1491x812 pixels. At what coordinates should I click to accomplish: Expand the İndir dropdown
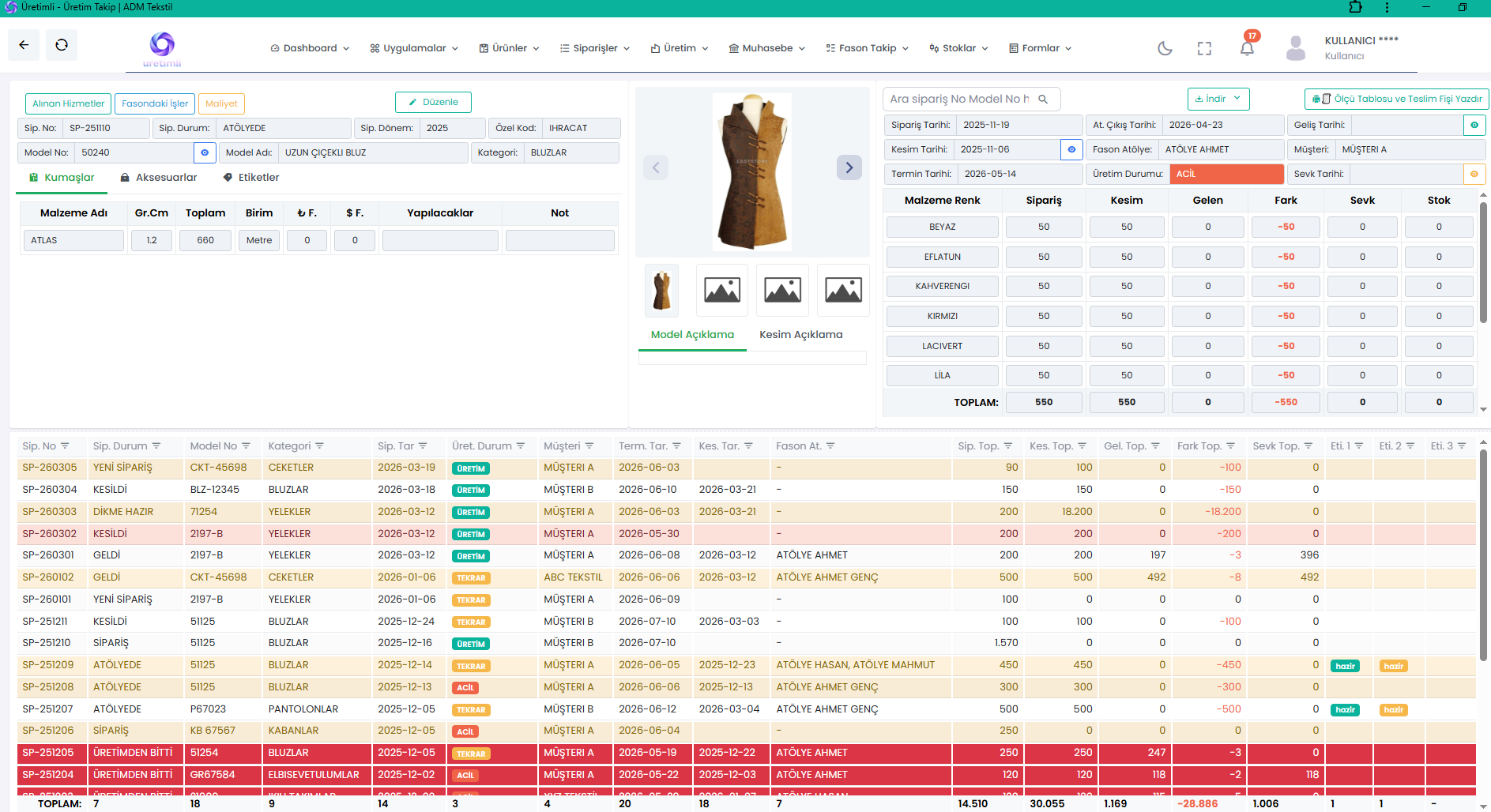click(x=1218, y=99)
